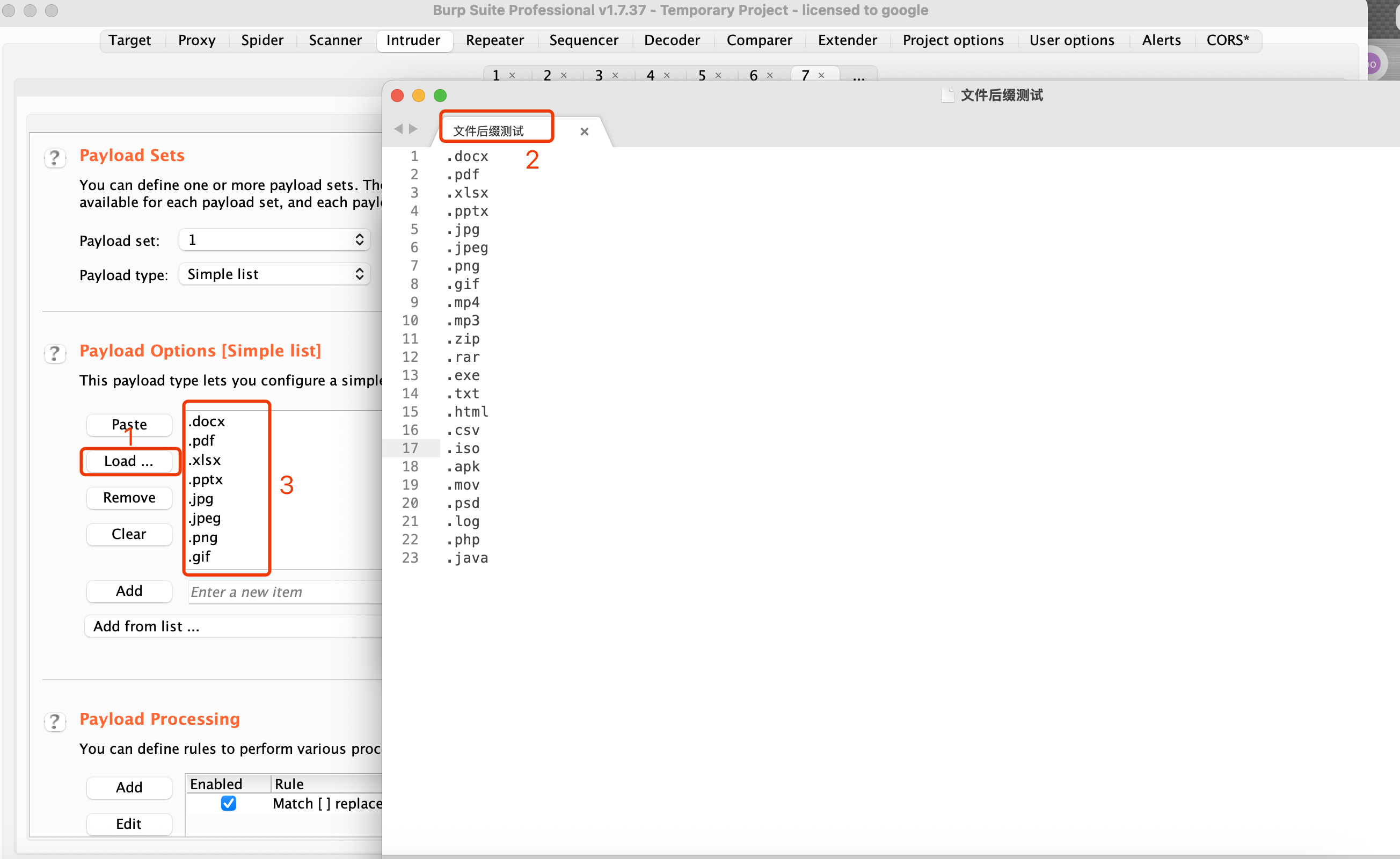This screenshot has height=859, width=1400.
Task: Toggle the enabled checkbox for the Match rule
Action: click(228, 803)
